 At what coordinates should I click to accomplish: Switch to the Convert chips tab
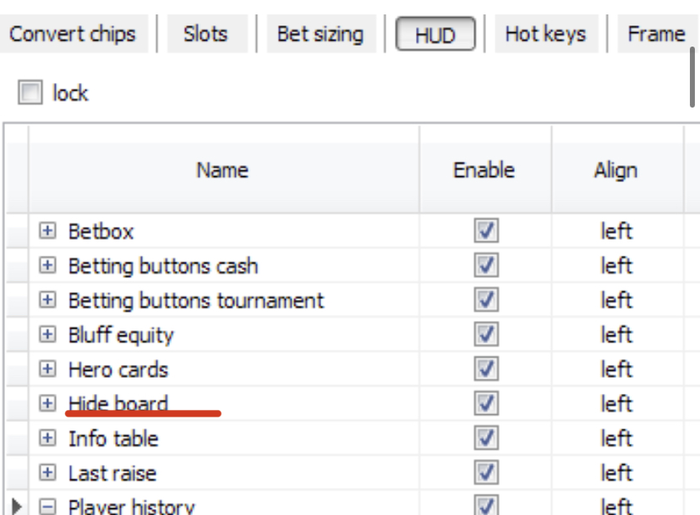[x=73, y=34]
